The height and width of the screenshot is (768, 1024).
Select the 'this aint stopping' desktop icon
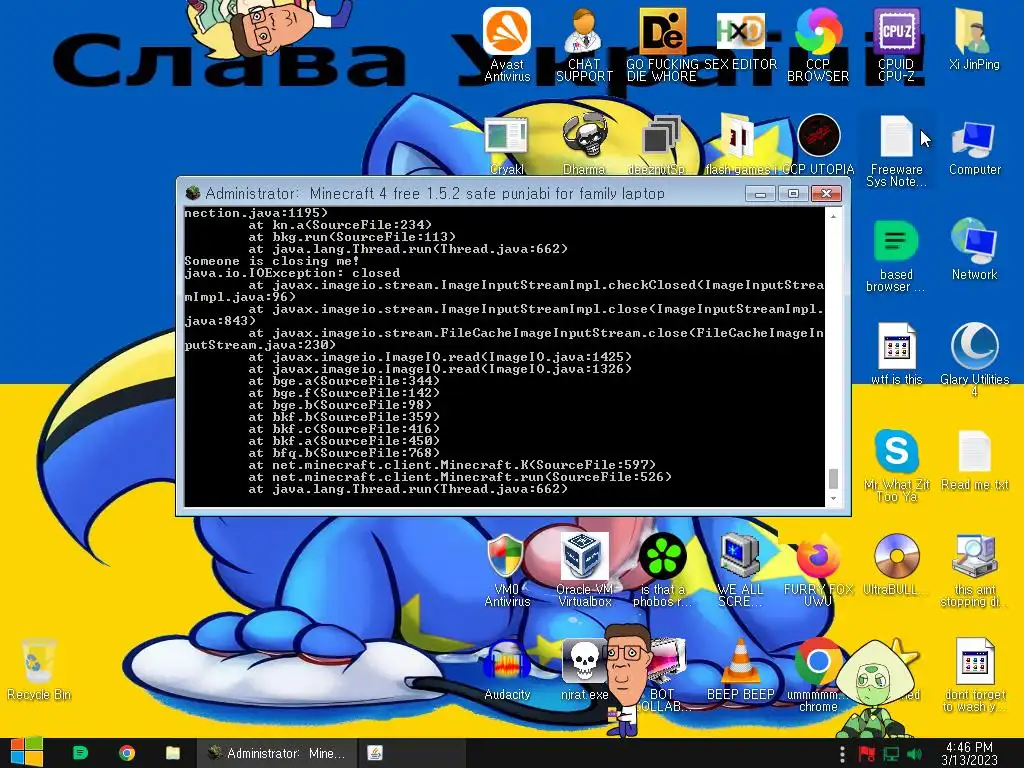pos(974,569)
